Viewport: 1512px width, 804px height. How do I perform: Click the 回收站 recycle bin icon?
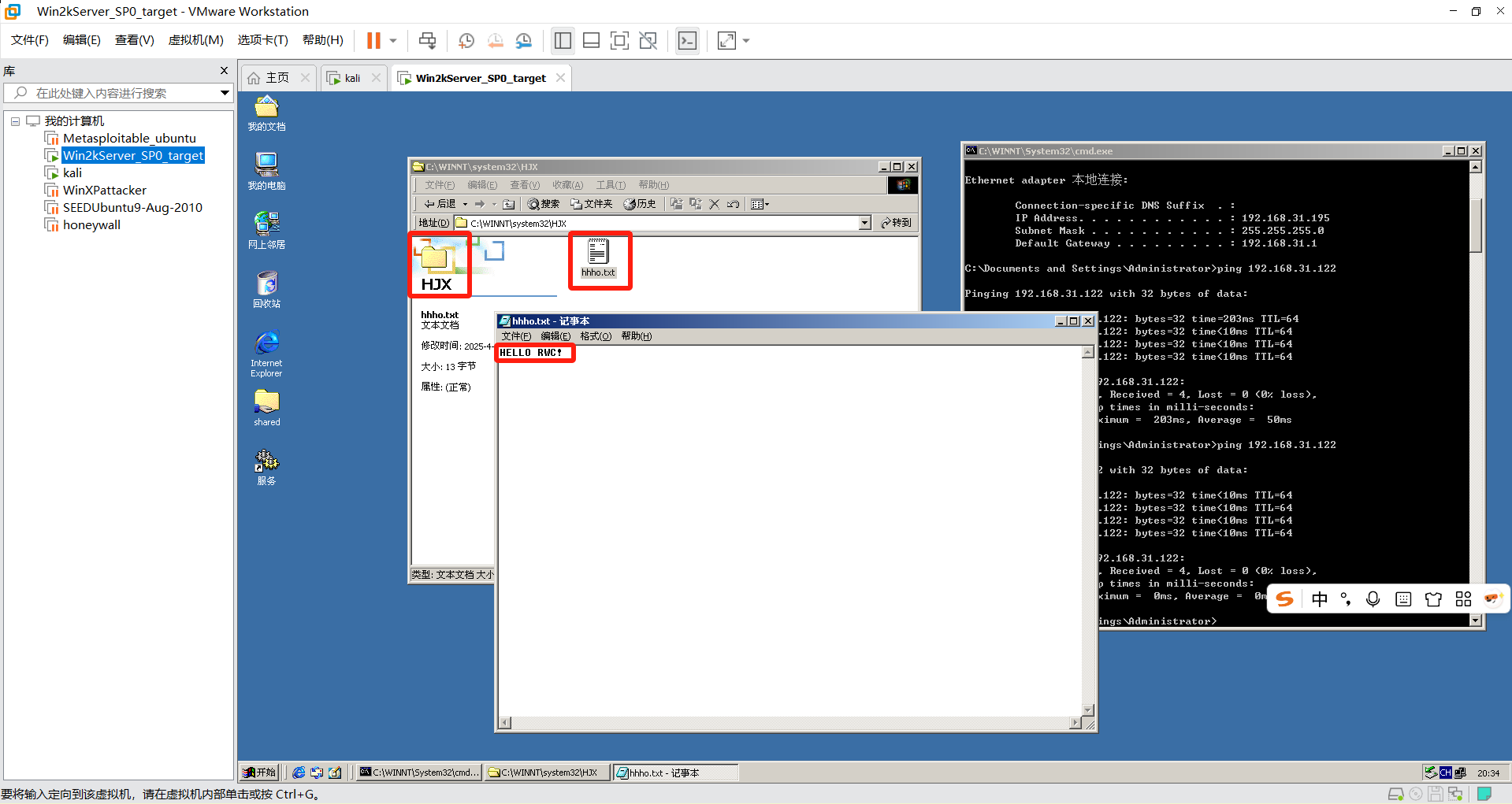point(266,289)
